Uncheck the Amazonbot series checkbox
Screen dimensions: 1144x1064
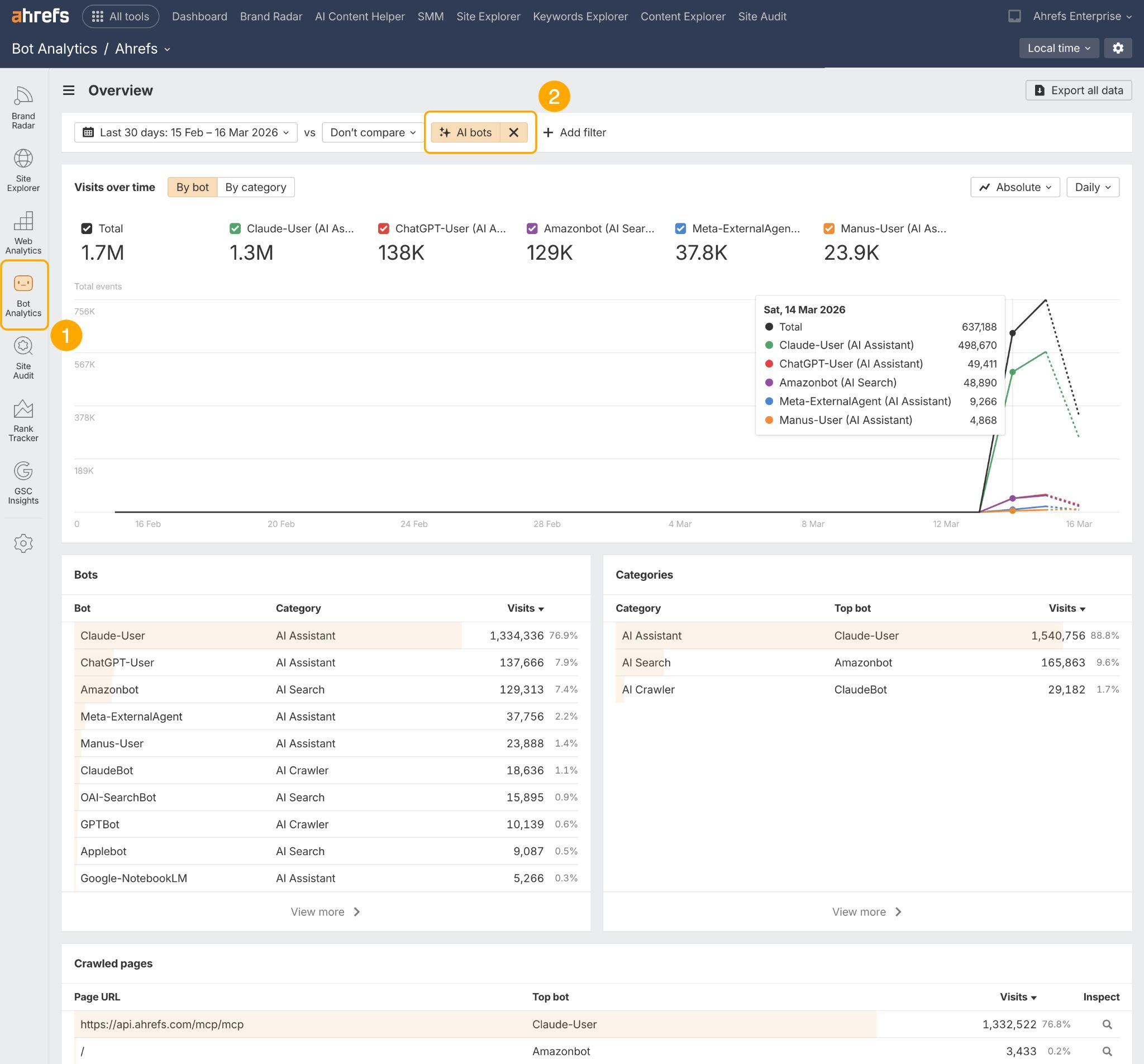point(532,228)
